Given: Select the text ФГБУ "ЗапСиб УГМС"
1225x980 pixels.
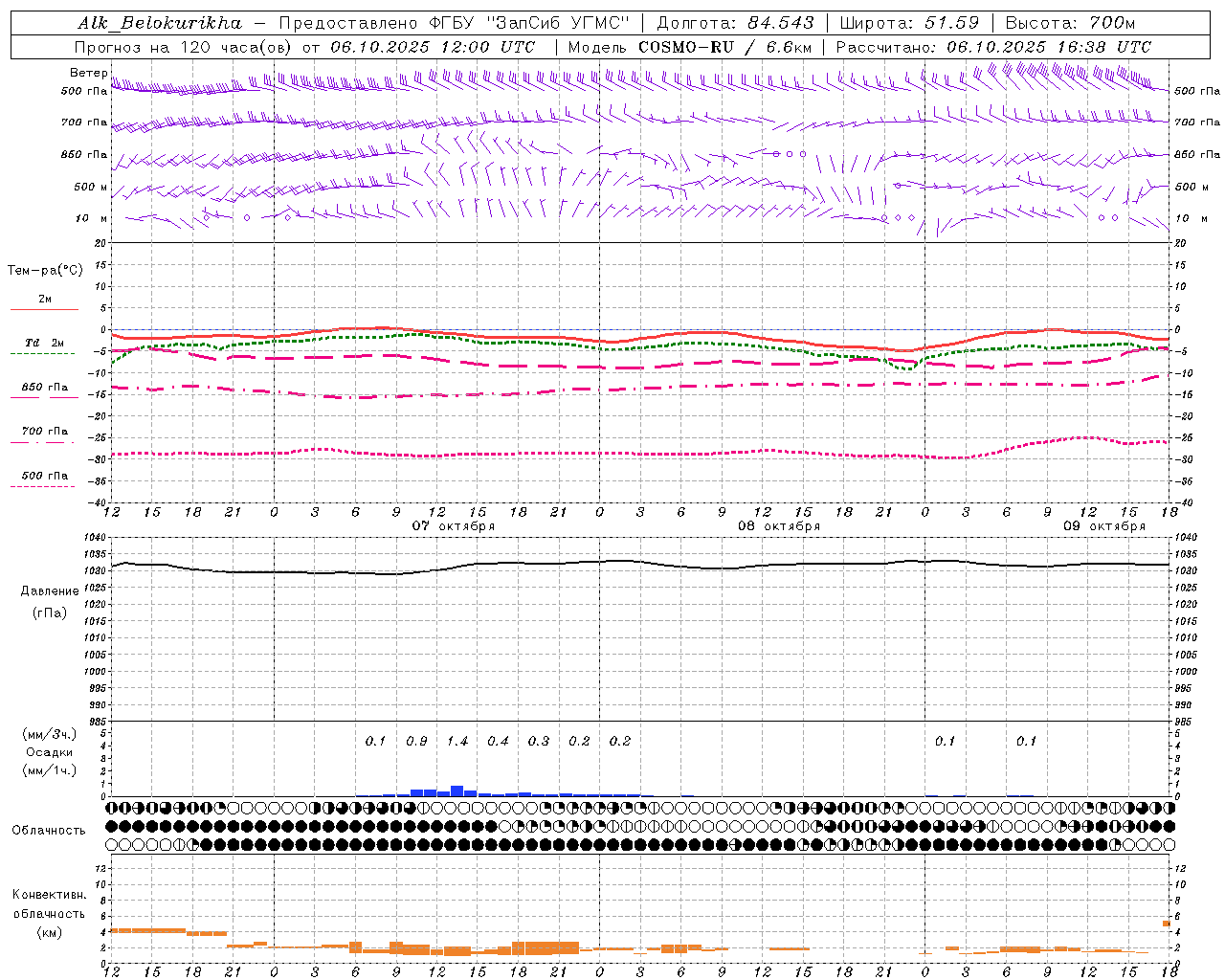Looking at the screenshot, I should coord(531,23).
